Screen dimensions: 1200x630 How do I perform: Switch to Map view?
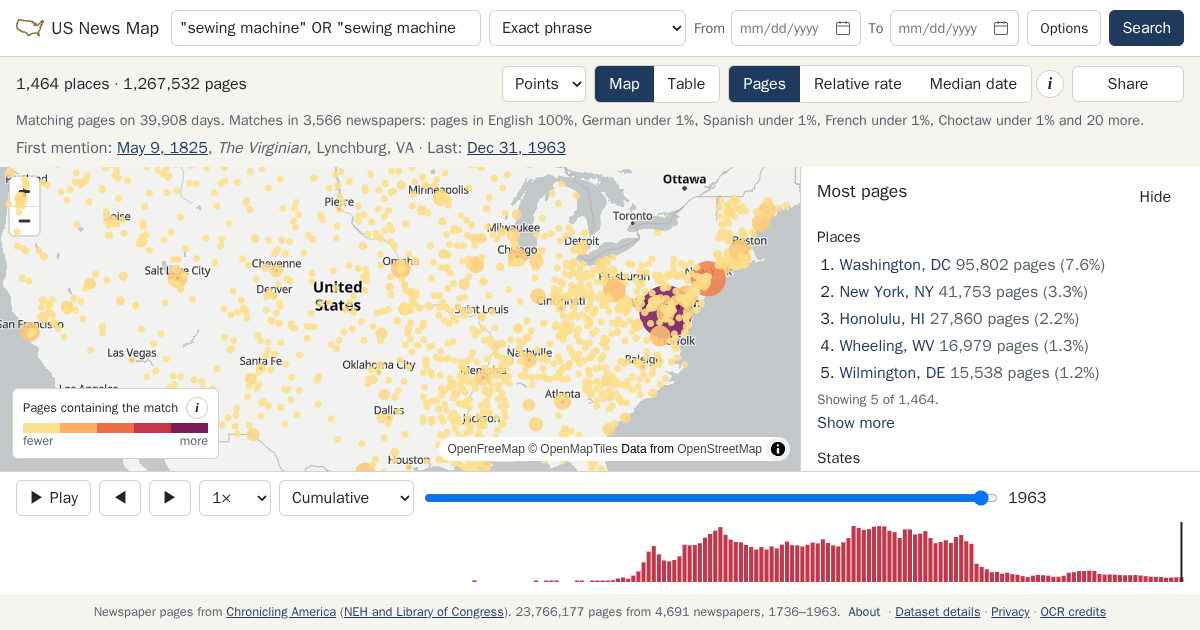pos(624,84)
